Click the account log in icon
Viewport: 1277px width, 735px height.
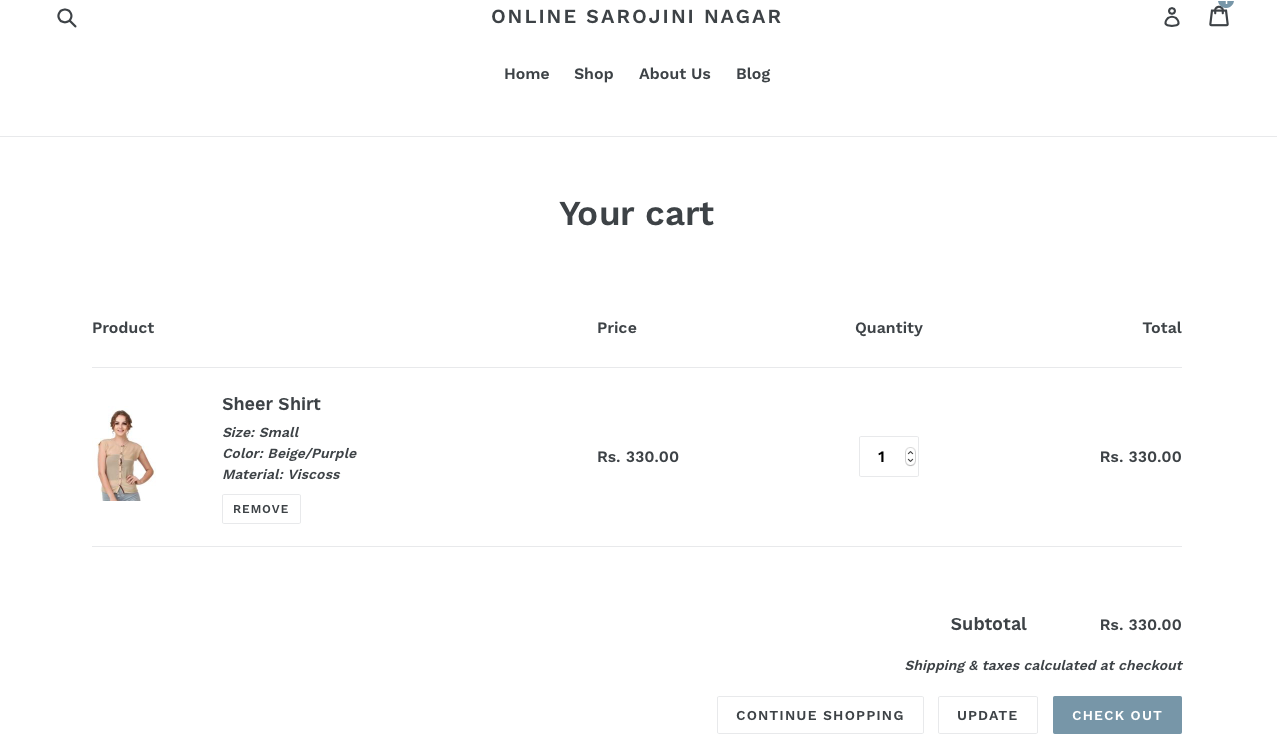click(x=1172, y=17)
